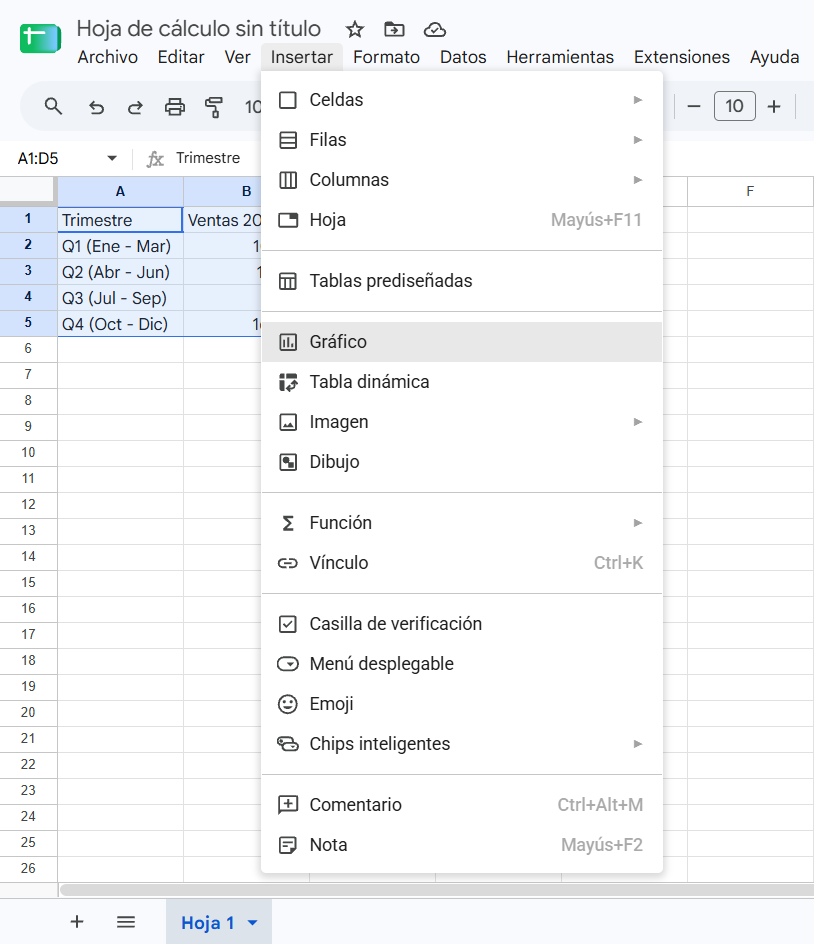The image size is (814, 944).
Task: Open the Ayuda menu
Action: click(x=774, y=57)
